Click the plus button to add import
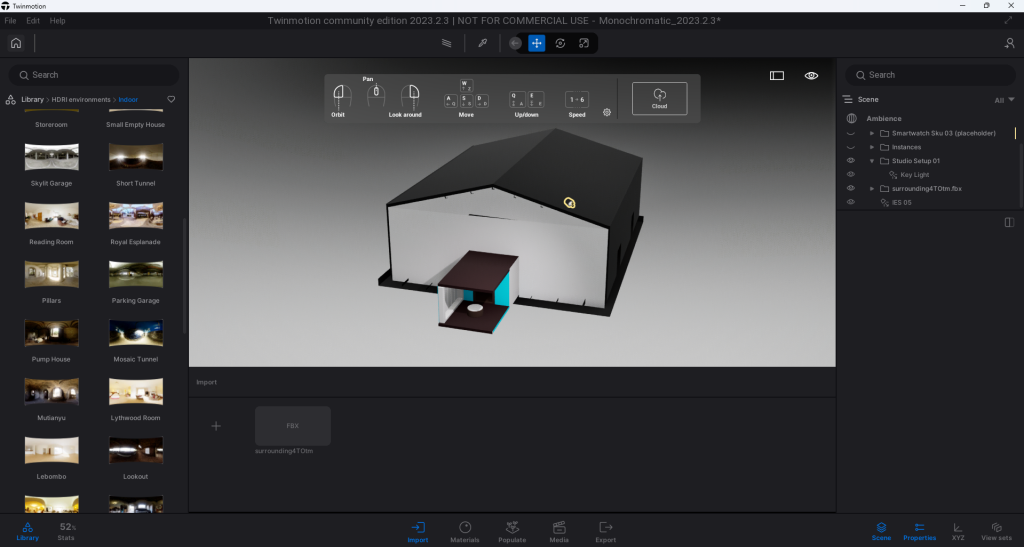 point(215,426)
